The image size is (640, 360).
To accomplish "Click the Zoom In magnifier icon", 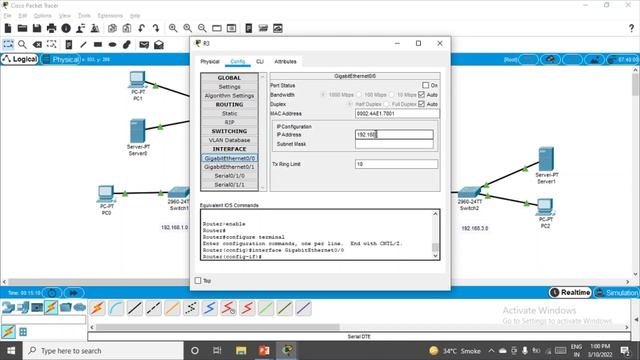I will (x=173, y=28).
